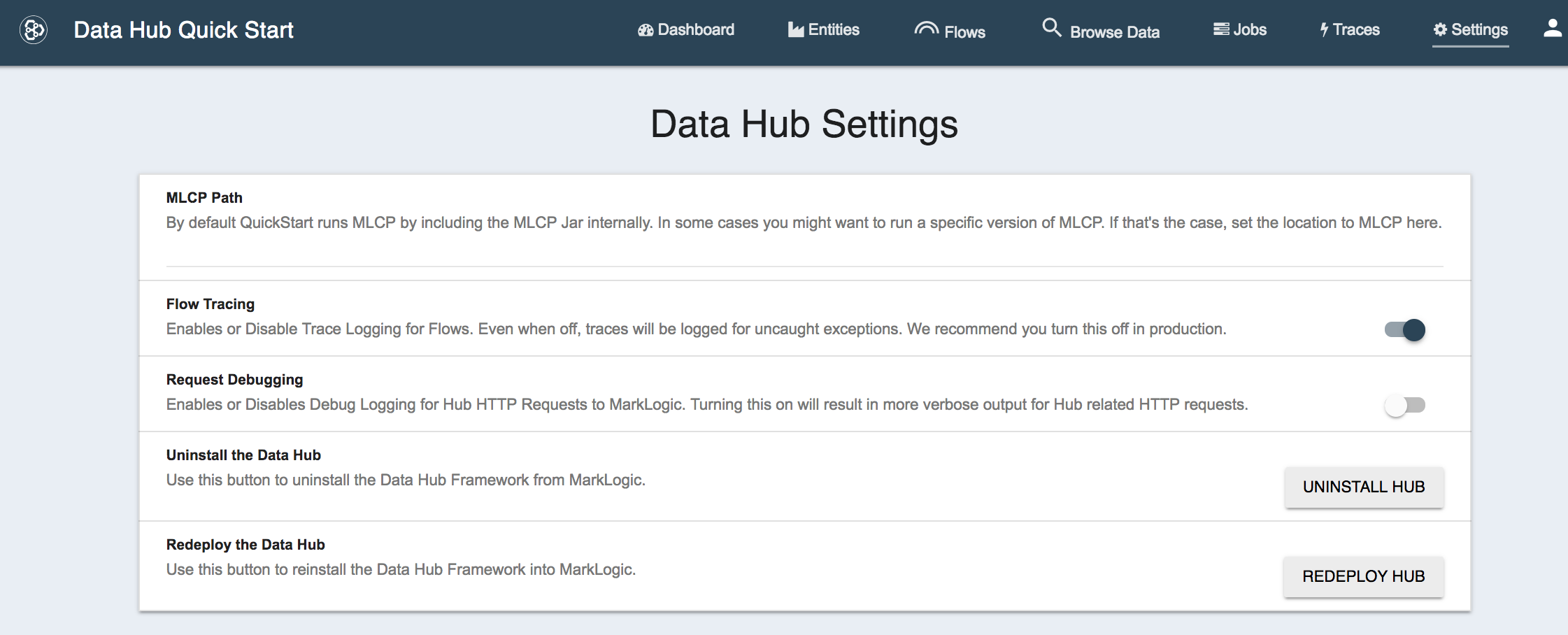
Task: Click the Flow Tracing label
Action: [211, 304]
